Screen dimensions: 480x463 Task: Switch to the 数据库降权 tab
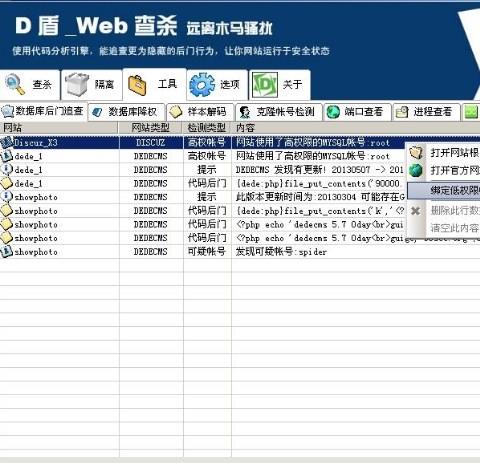pos(127,112)
